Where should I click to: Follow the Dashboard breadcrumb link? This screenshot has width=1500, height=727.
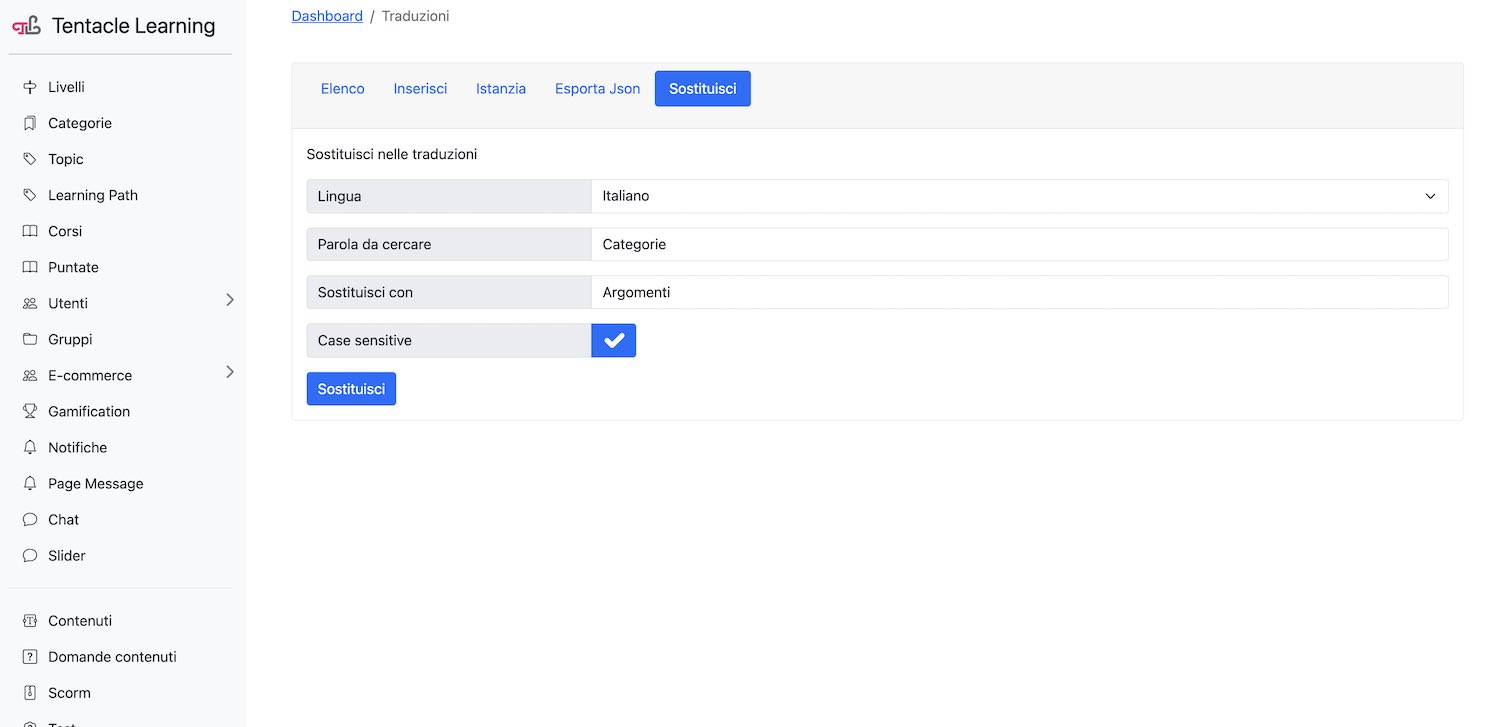[x=327, y=16]
